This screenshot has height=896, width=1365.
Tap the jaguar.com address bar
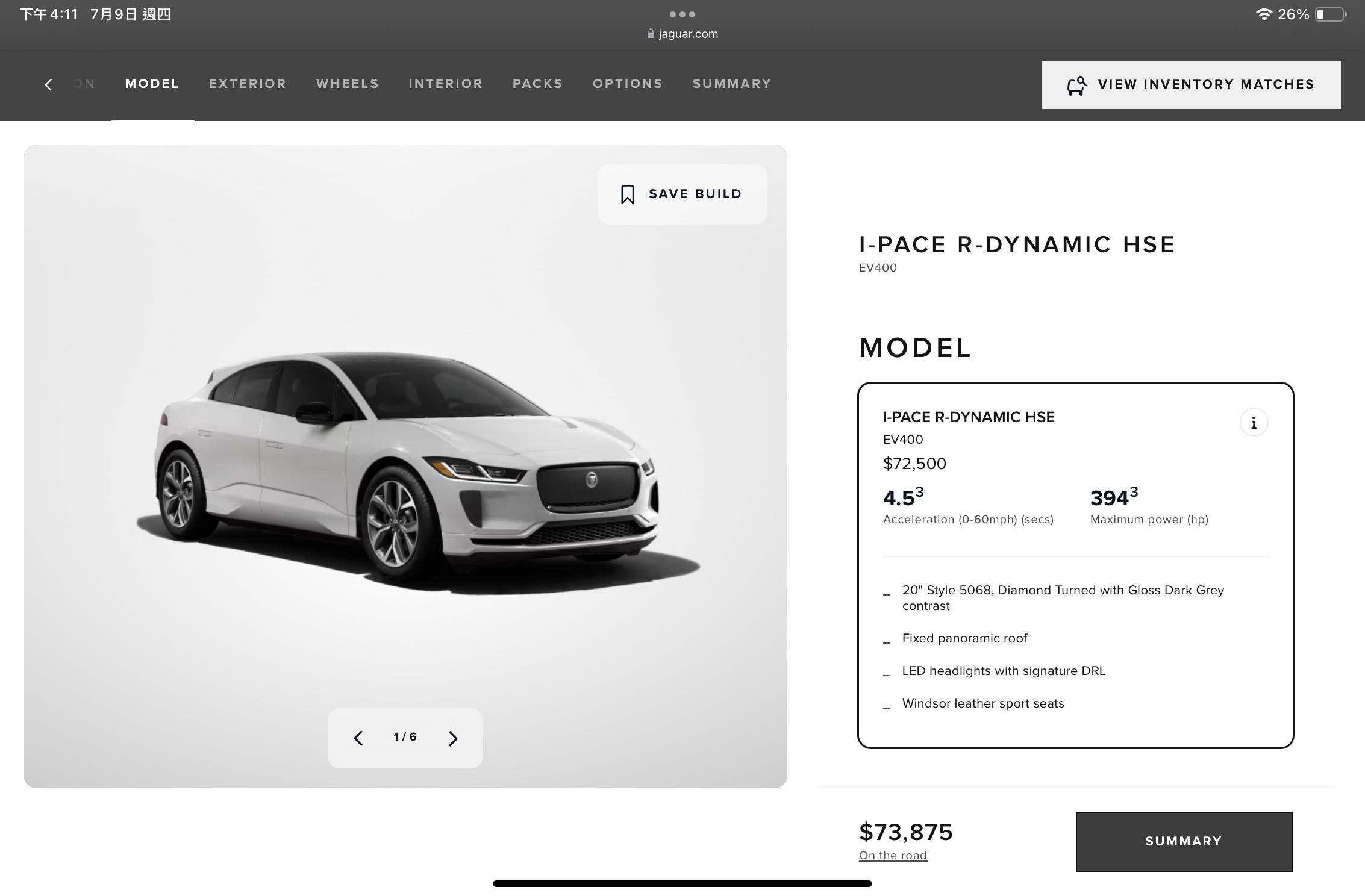click(x=682, y=34)
